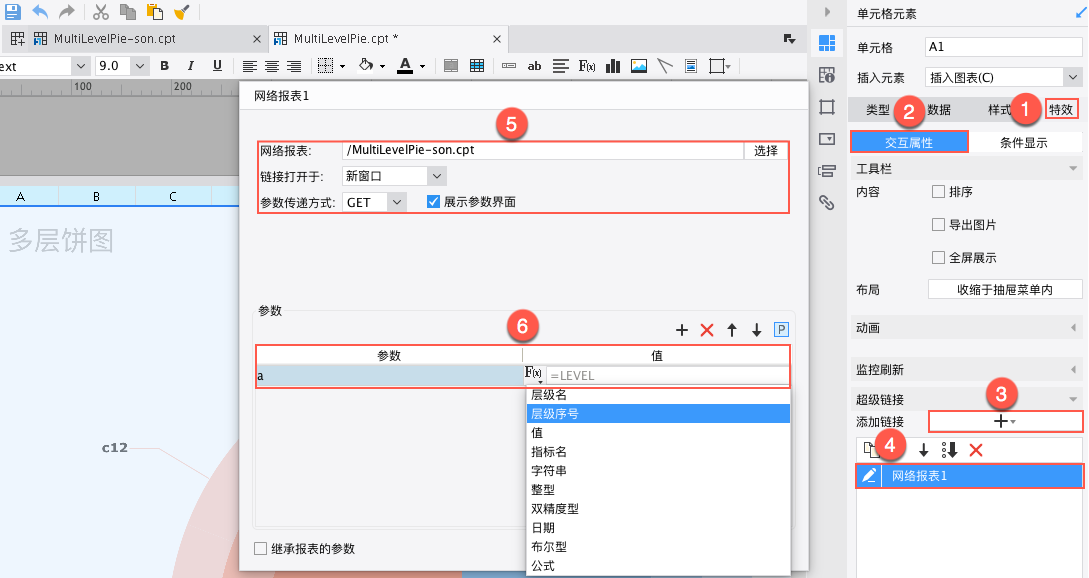Delete the selected link with red X
The width and height of the screenshot is (1089, 578).
tap(976, 450)
